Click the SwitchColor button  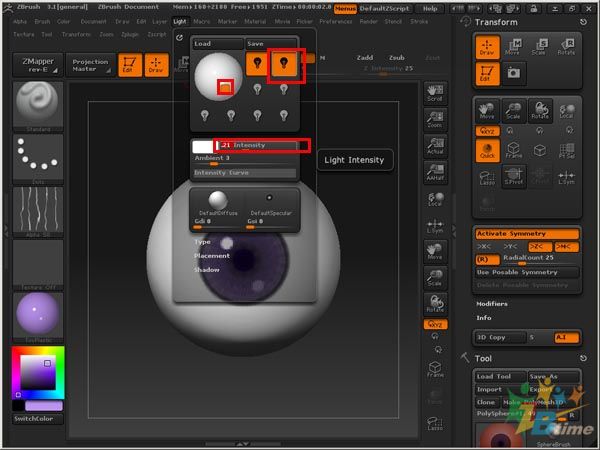pyautogui.click(x=38, y=419)
